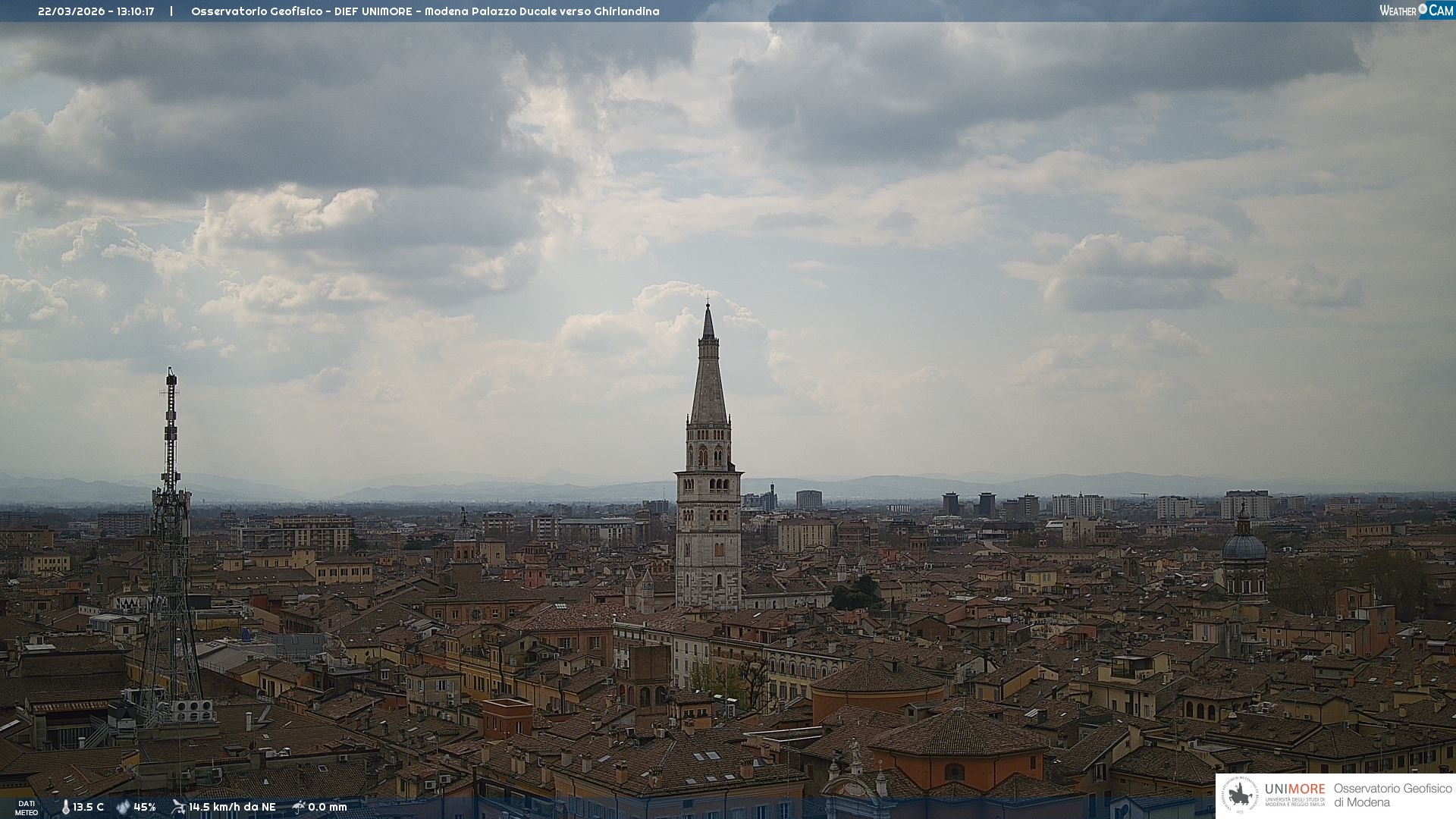Screen dimensions: 1456x819
Task: Click the rain umbrella precipitation icon
Action: point(299,807)
